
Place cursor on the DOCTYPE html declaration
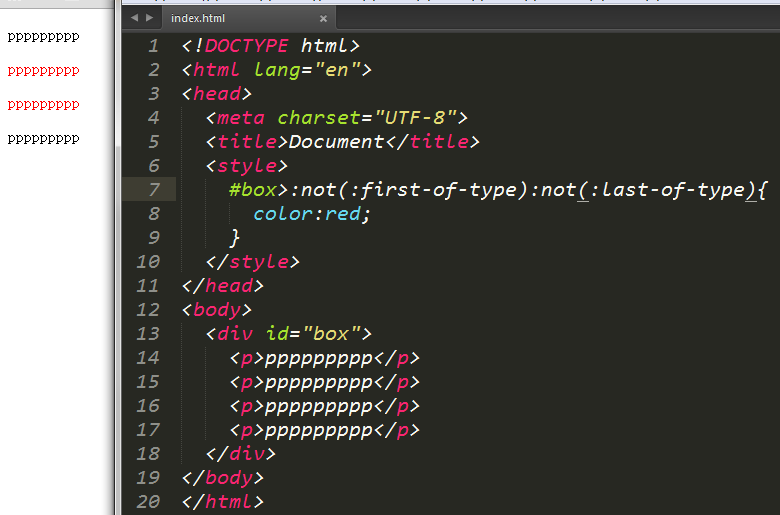pyautogui.click(x=270, y=46)
